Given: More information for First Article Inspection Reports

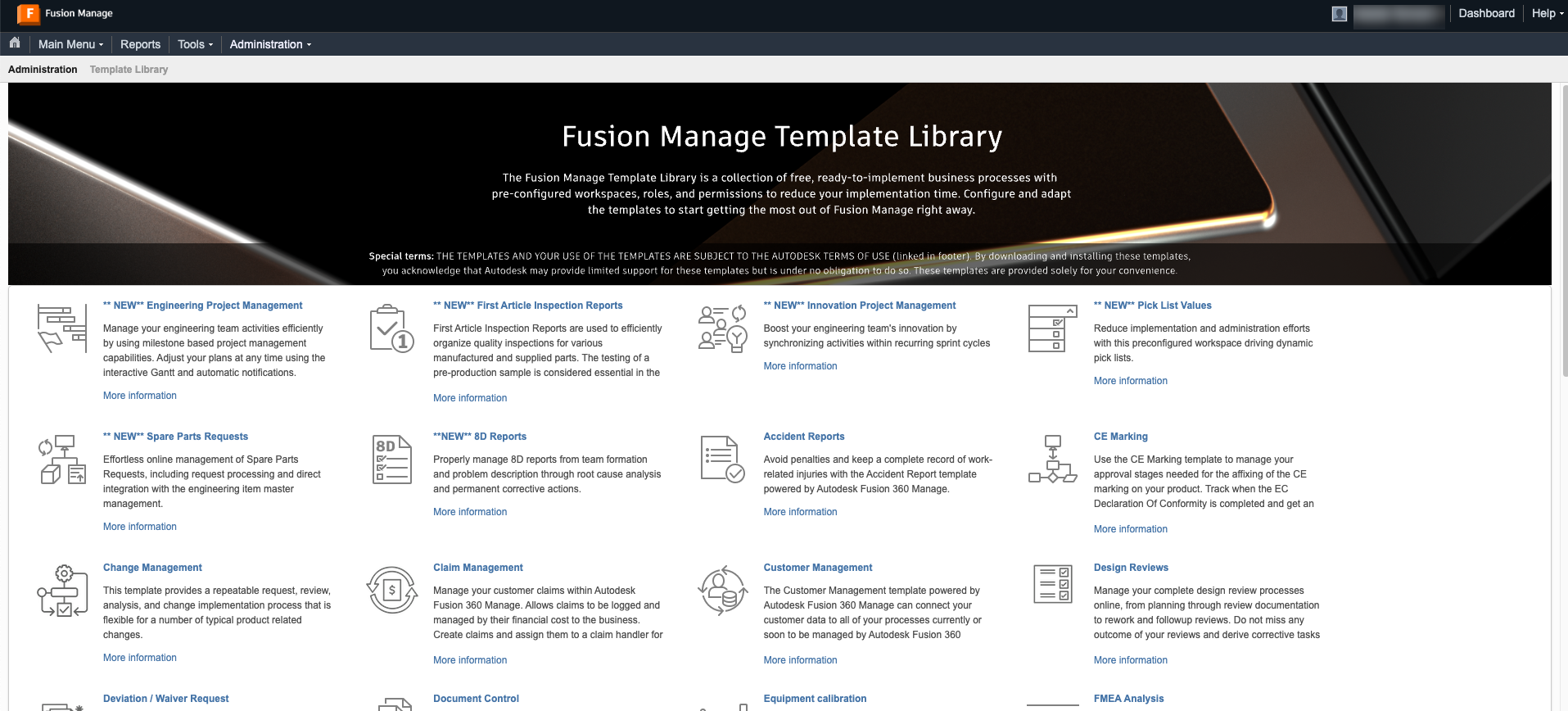Looking at the screenshot, I should click(x=470, y=398).
